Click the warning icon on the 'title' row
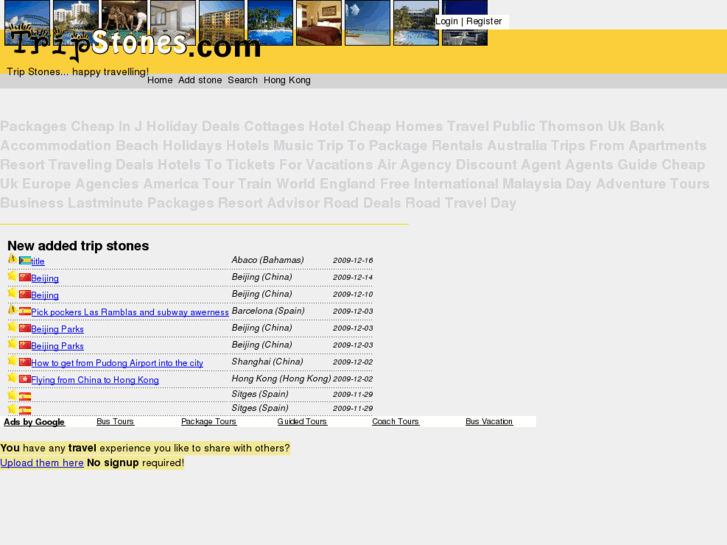Viewport: 727px width, 545px height. point(13,259)
